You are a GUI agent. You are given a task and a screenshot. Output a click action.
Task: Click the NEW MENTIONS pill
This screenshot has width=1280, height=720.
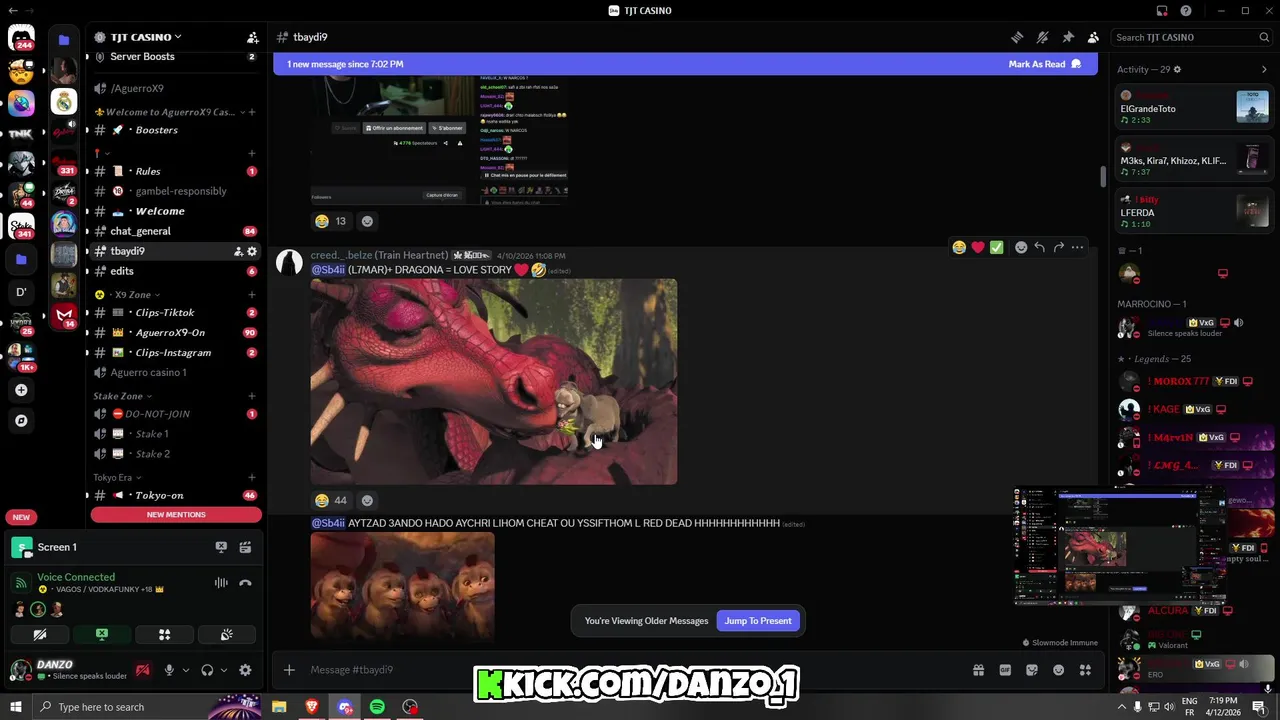tap(176, 515)
